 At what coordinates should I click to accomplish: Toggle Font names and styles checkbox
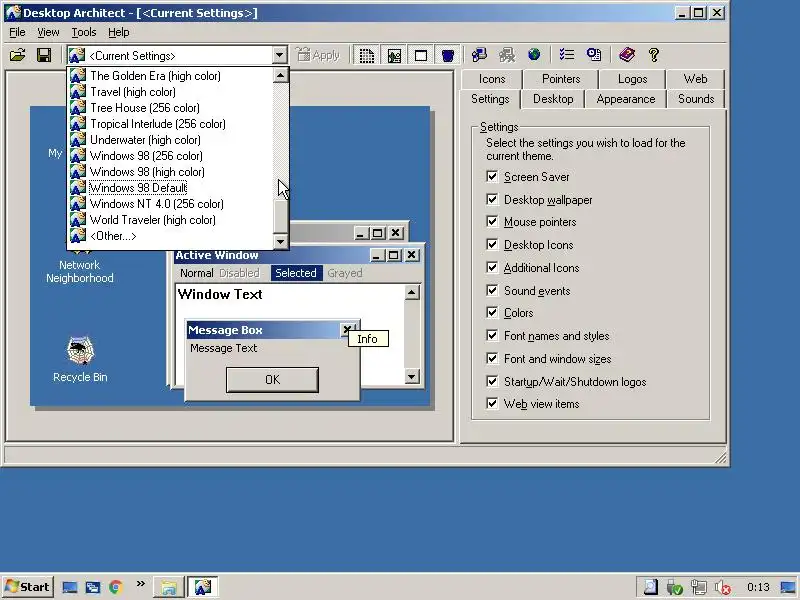coord(492,335)
